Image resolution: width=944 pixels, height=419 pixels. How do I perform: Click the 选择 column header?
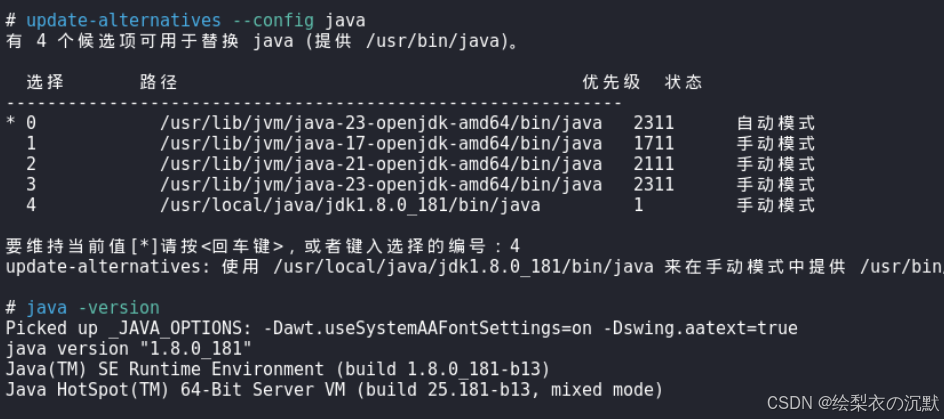45,82
